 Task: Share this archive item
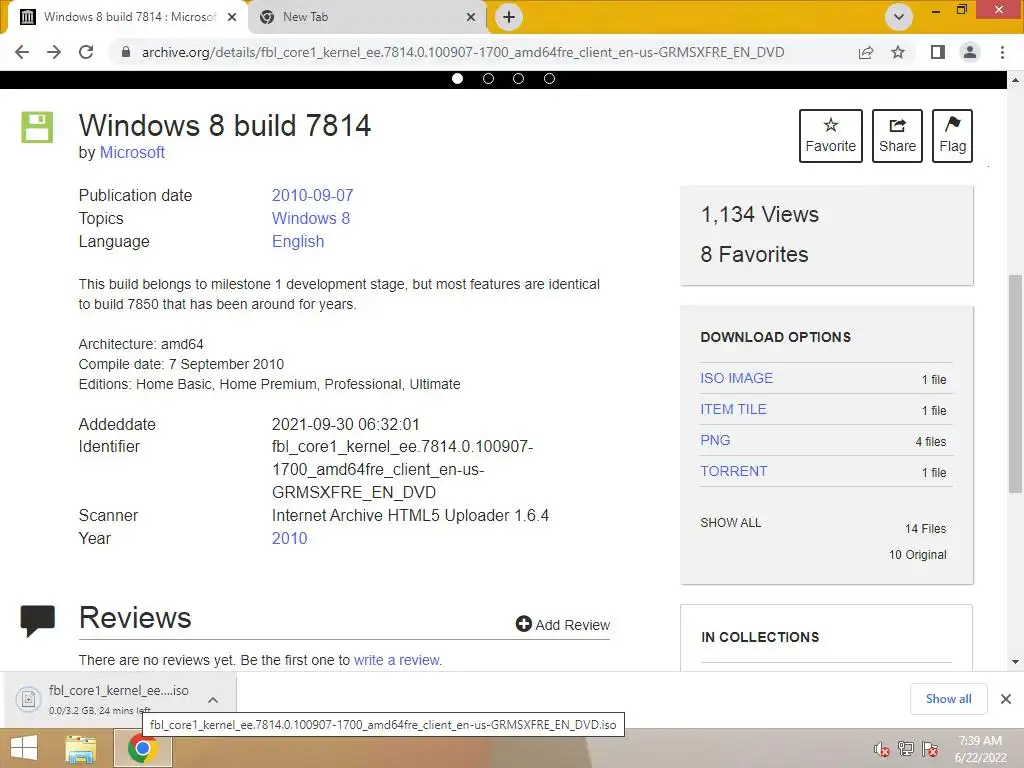pyautogui.click(x=897, y=136)
